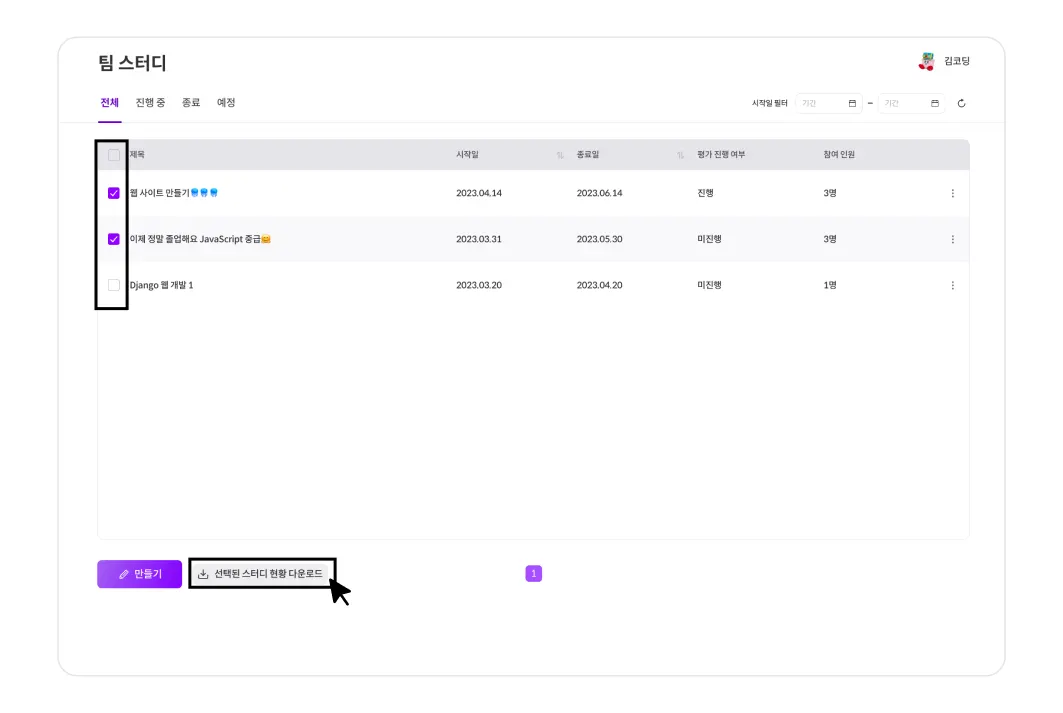The width and height of the screenshot is (1063, 713).
Task: Open more options for JavaScript 중급 row
Action: coord(952,239)
